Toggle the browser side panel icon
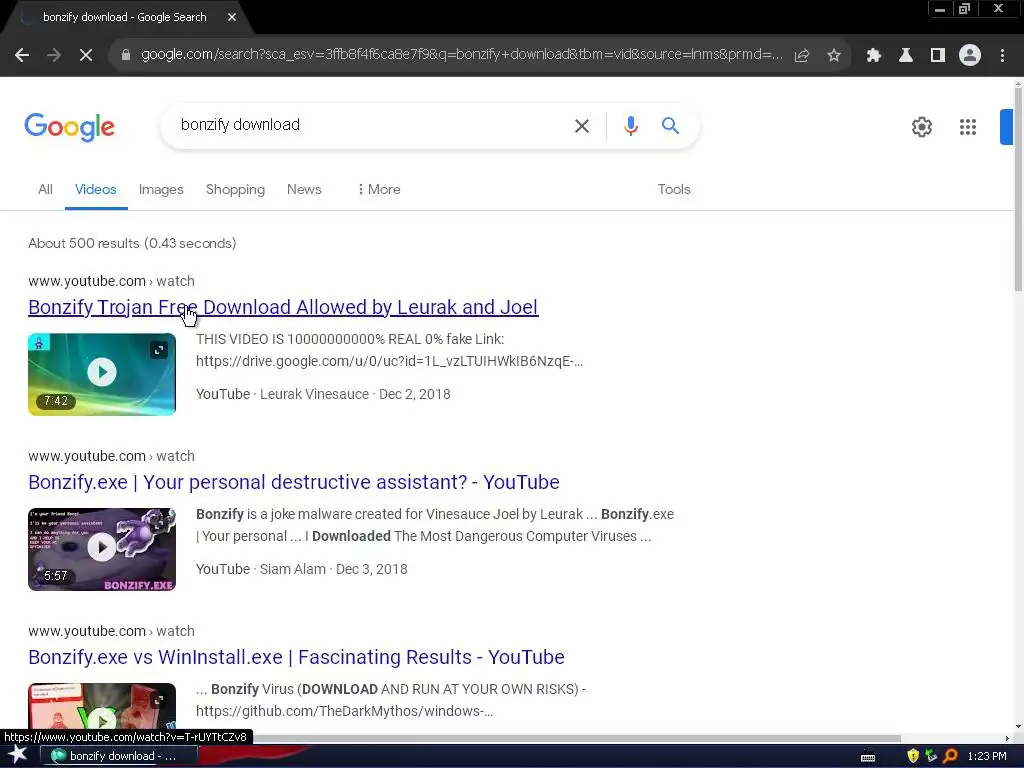The height and width of the screenshot is (768, 1024). tap(938, 56)
